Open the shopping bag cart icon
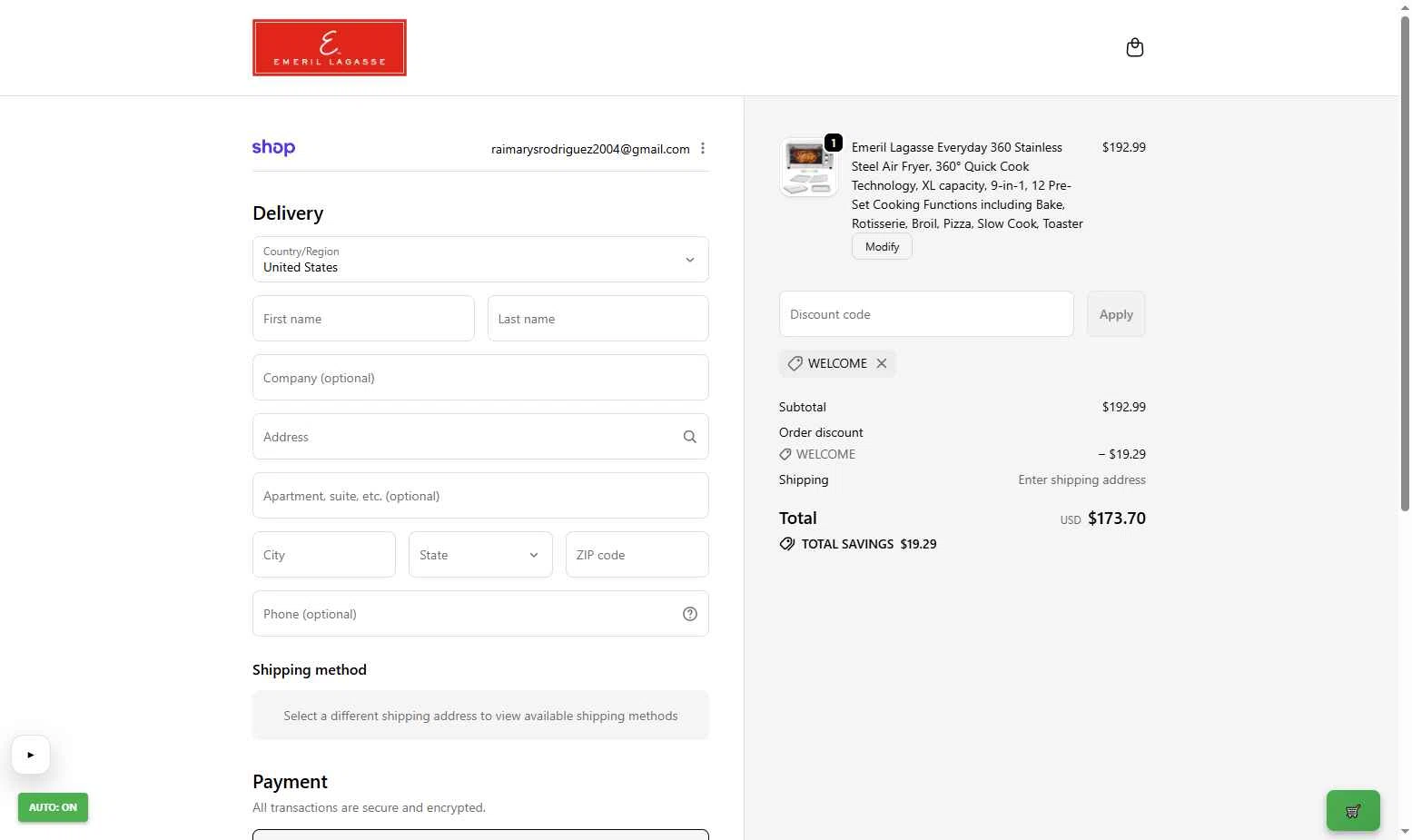The height and width of the screenshot is (840, 1412). pyautogui.click(x=1134, y=47)
